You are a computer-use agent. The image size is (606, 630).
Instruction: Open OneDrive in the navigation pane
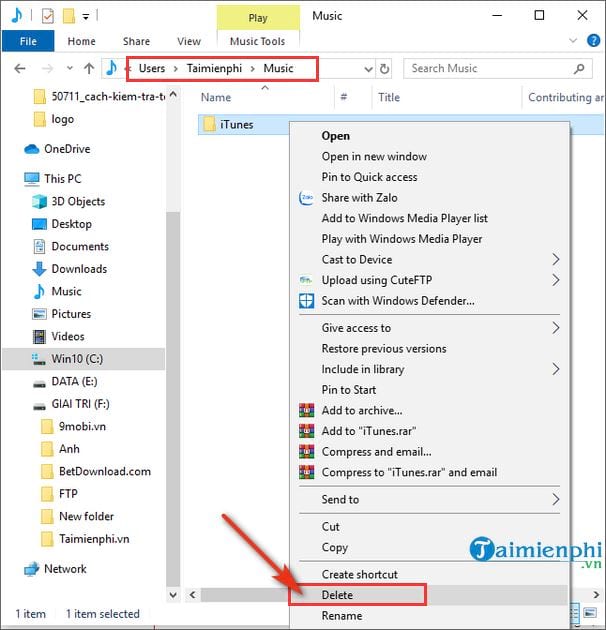point(57,149)
